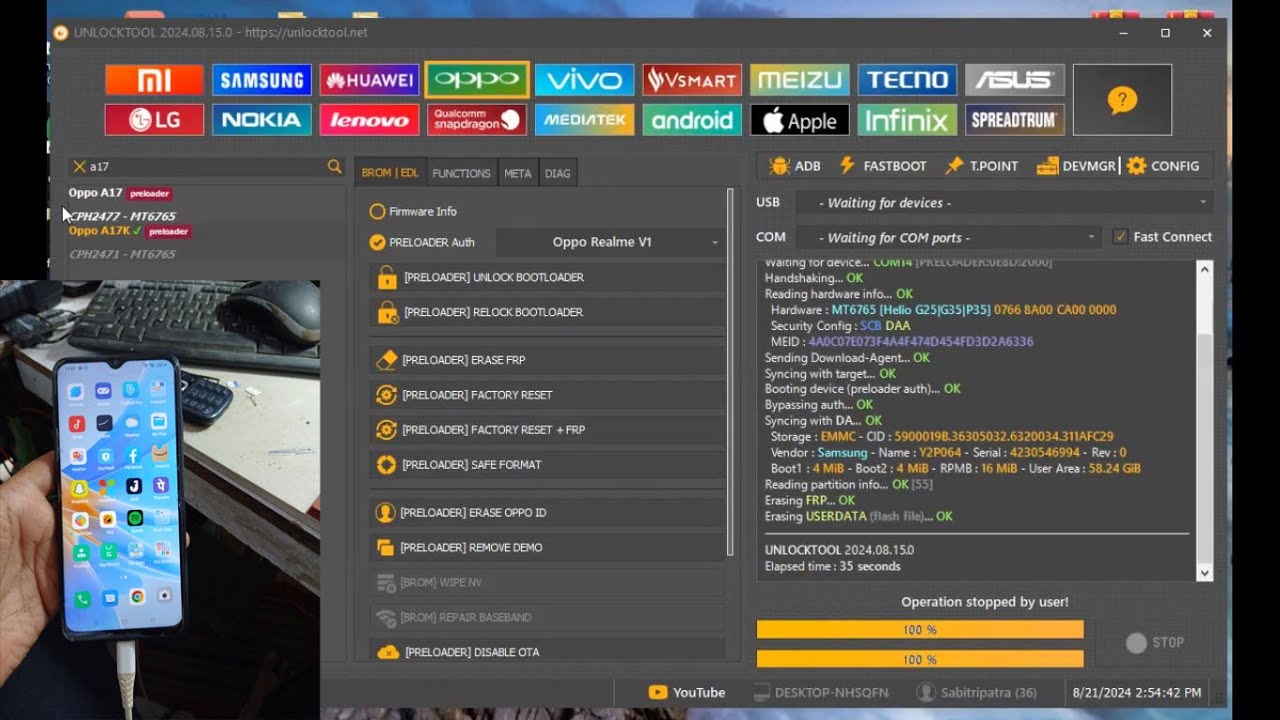Choose the Infinix brand logo
Image resolution: width=1280 pixels, height=720 pixels.
pyautogui.click(x=907, y=120)
